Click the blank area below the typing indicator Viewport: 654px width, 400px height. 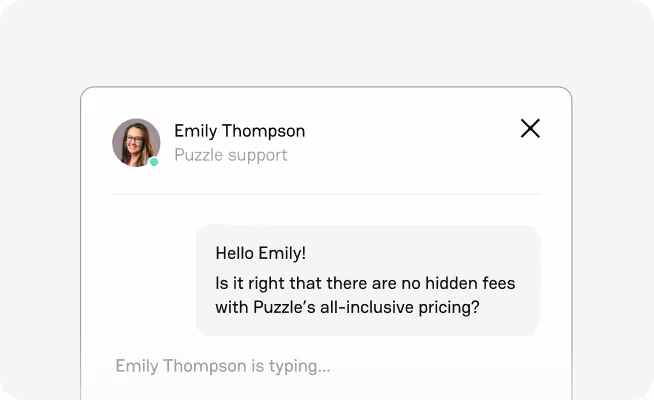coord(326,390)
